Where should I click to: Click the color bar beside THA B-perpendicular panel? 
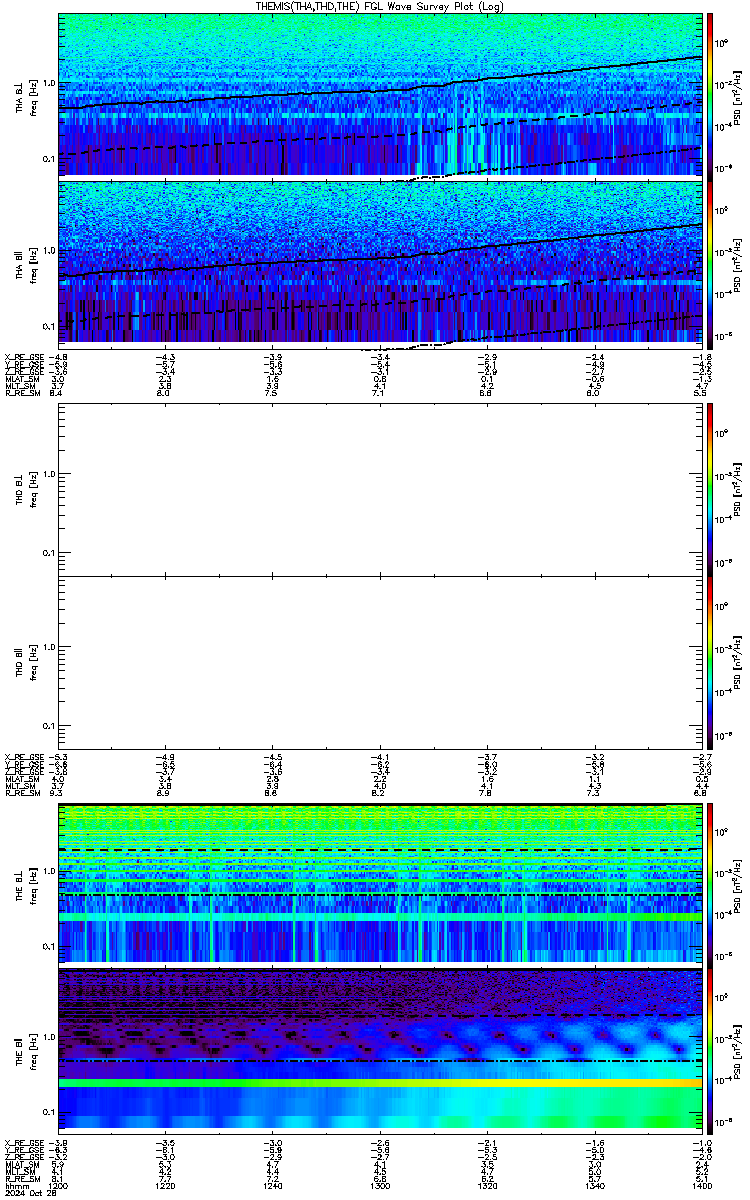710,95
